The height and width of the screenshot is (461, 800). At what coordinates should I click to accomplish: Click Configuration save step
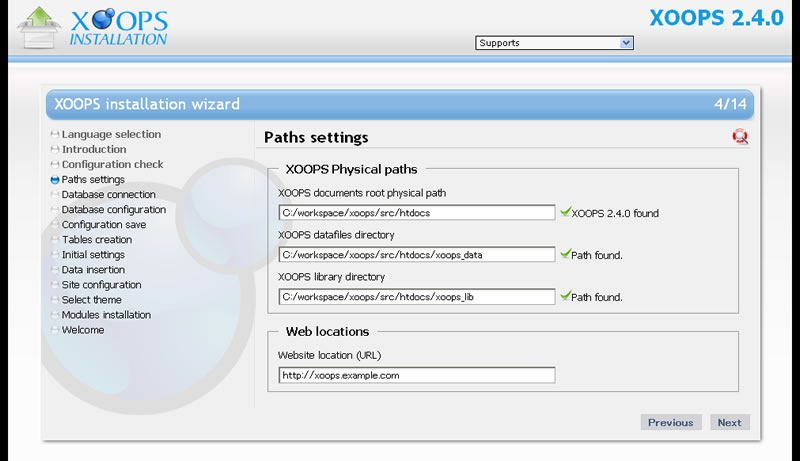click(x=104, y=224)
